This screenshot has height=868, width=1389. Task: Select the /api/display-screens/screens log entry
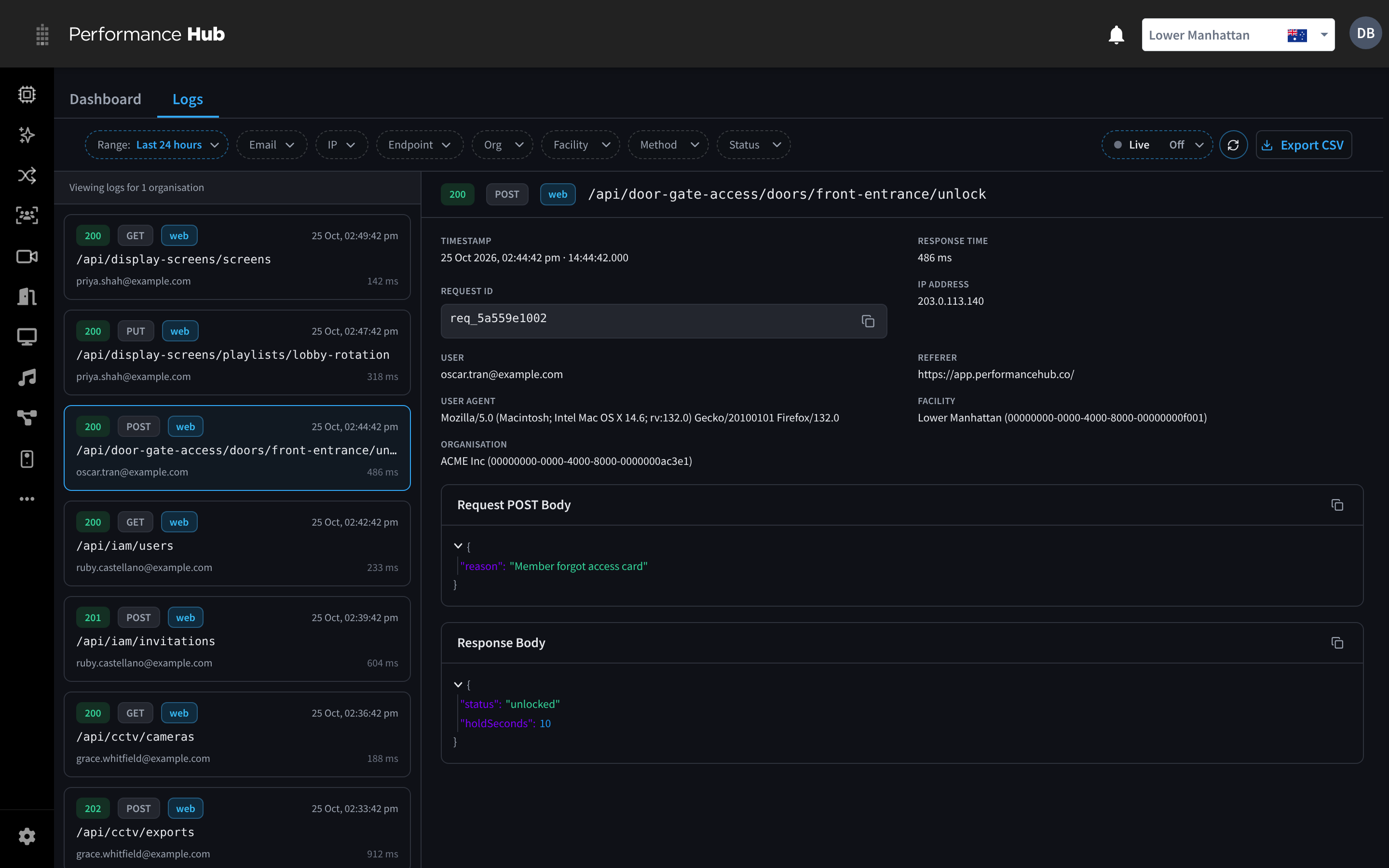click(237, 257)
